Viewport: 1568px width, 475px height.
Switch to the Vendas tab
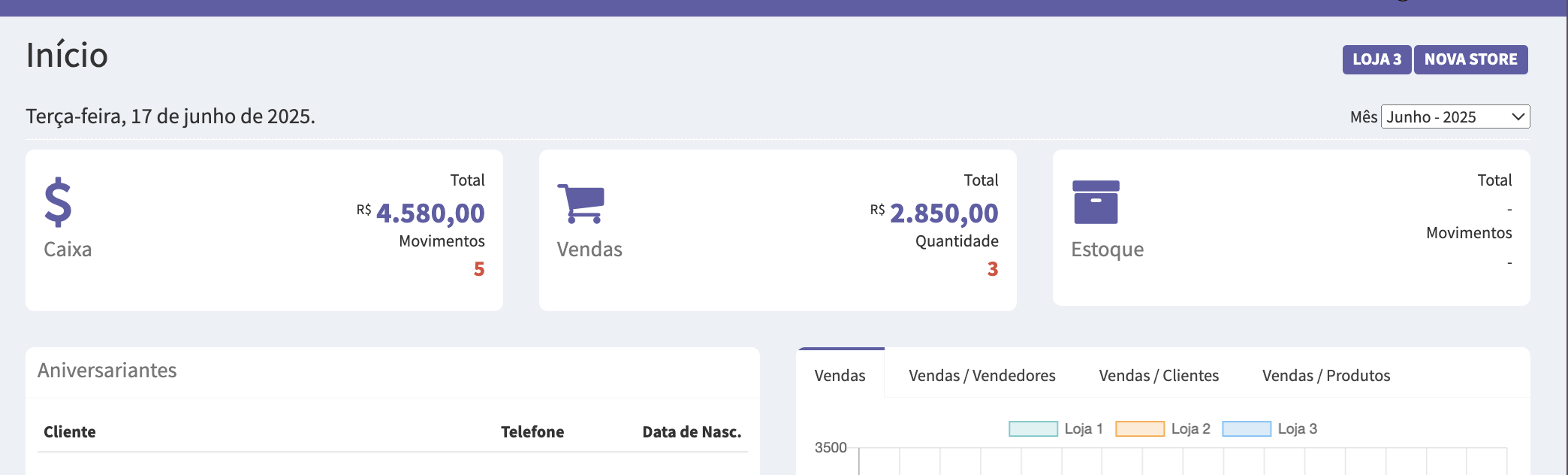point(840,375)
